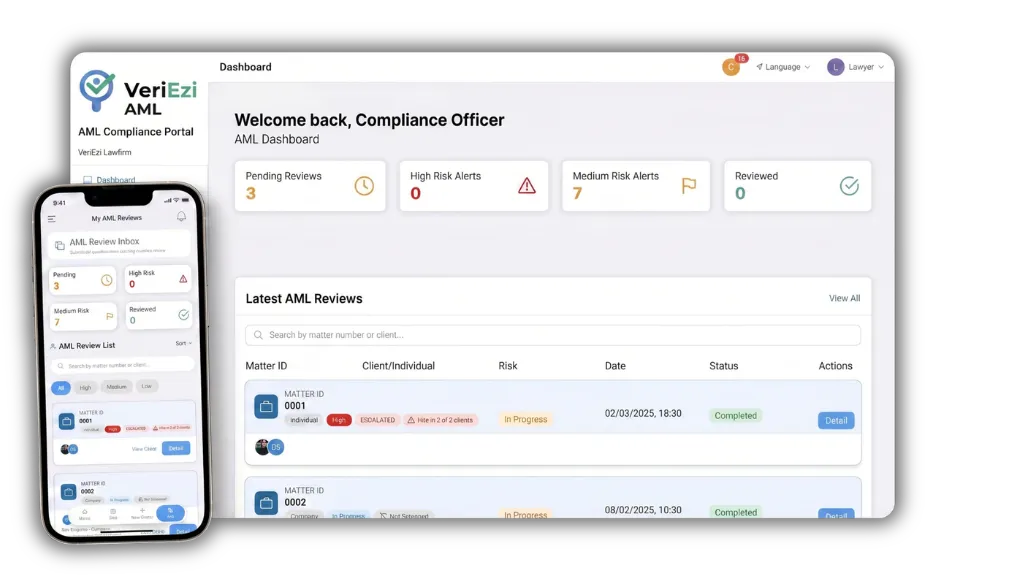Click the Status column header
1024x579 pixels.
pyautogui.click(x=724, y=366)
